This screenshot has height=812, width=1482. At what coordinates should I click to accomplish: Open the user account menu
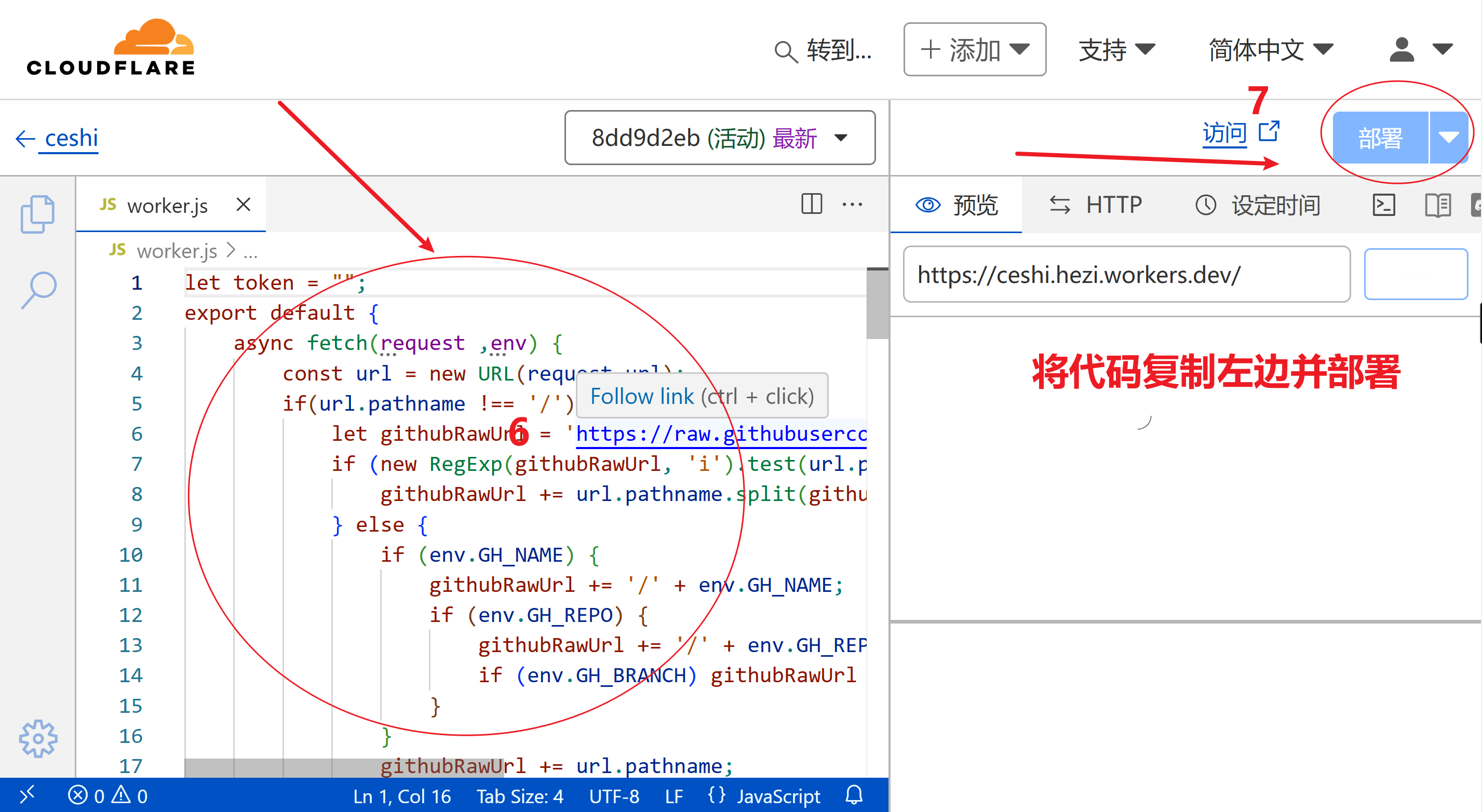1420,50
